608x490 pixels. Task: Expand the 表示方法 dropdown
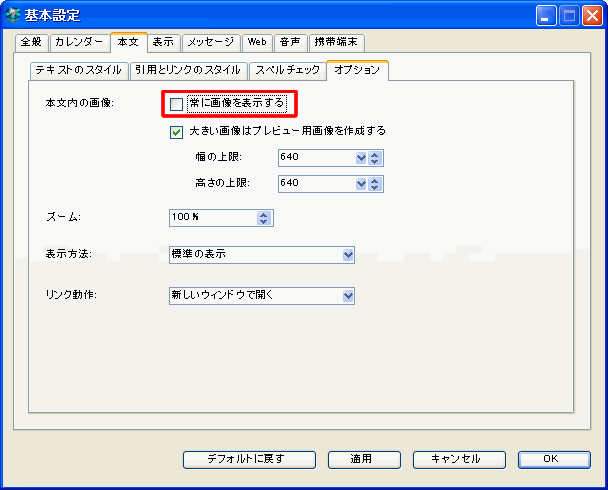pyautogui.click(x=348, y=255)
